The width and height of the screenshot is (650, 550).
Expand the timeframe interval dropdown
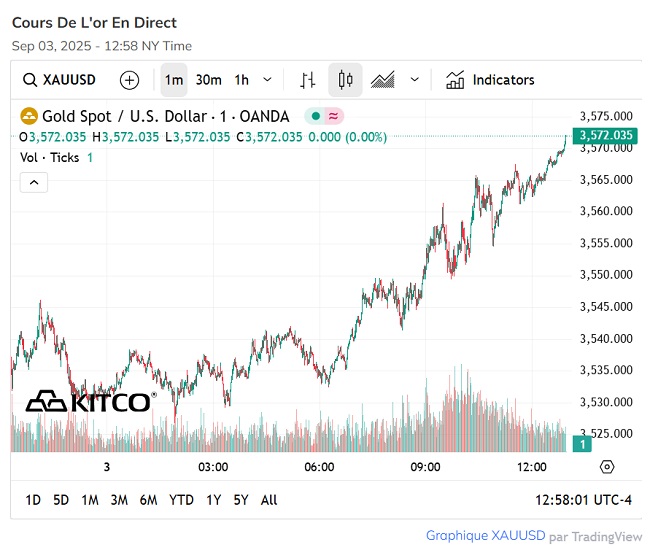(x=268, y=79)
